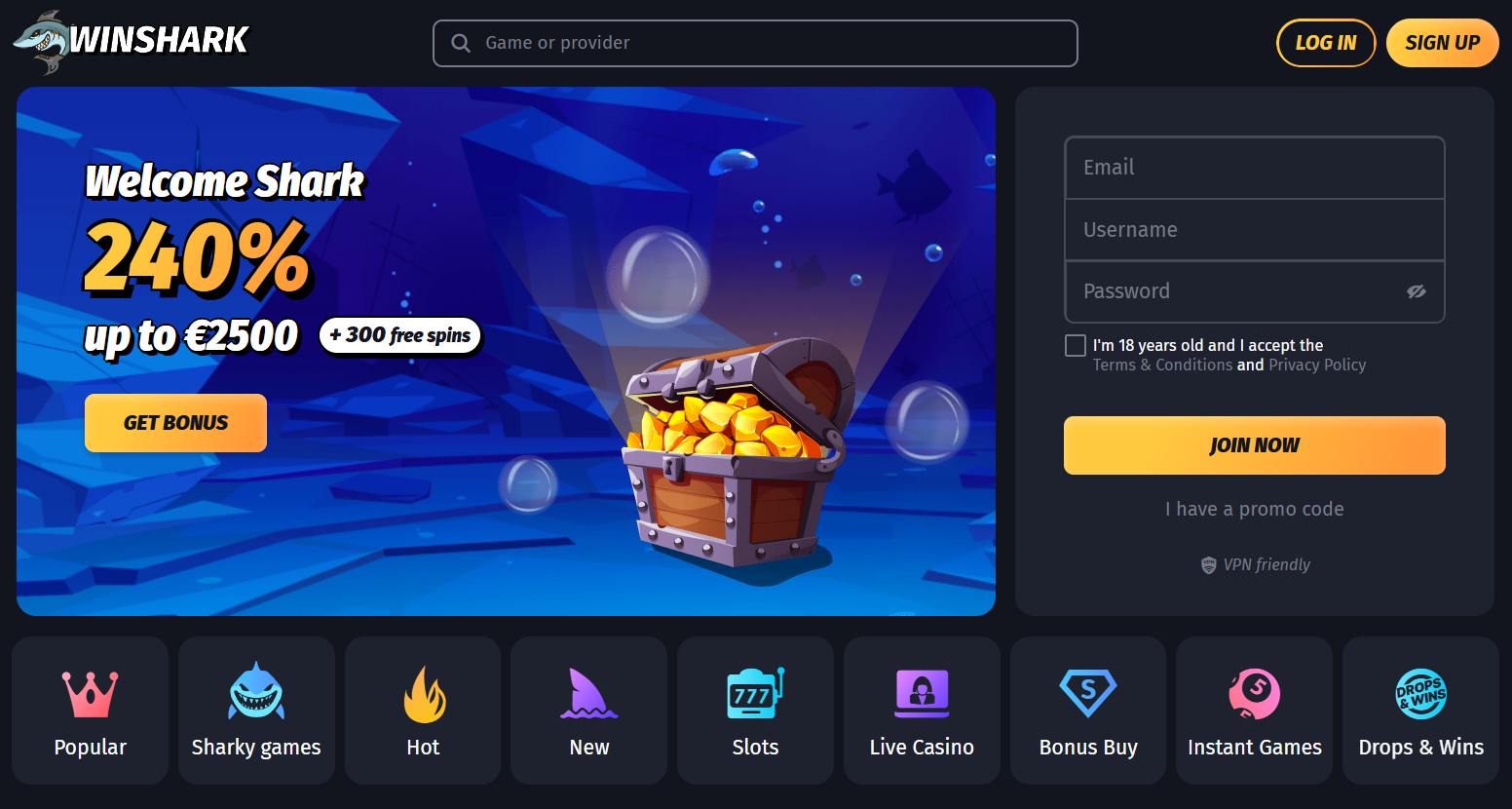This screenshot has width=1512, height=809.
Task: Check the 18 years old agreement checkbox
Action: point(1076,345)
